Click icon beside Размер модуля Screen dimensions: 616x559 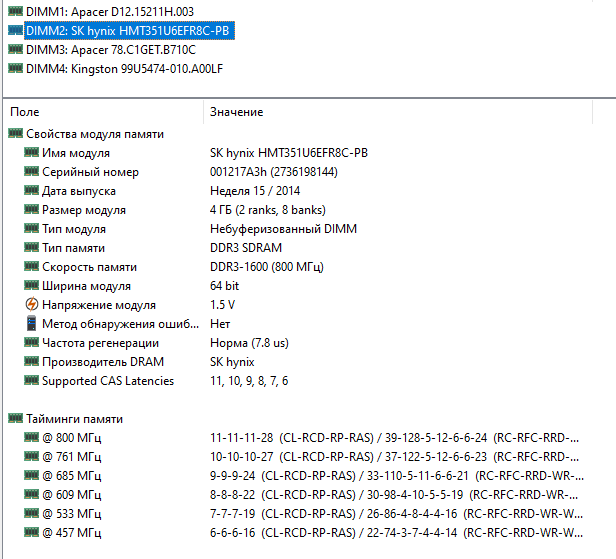pyautogui.click(x=31, y=209)
